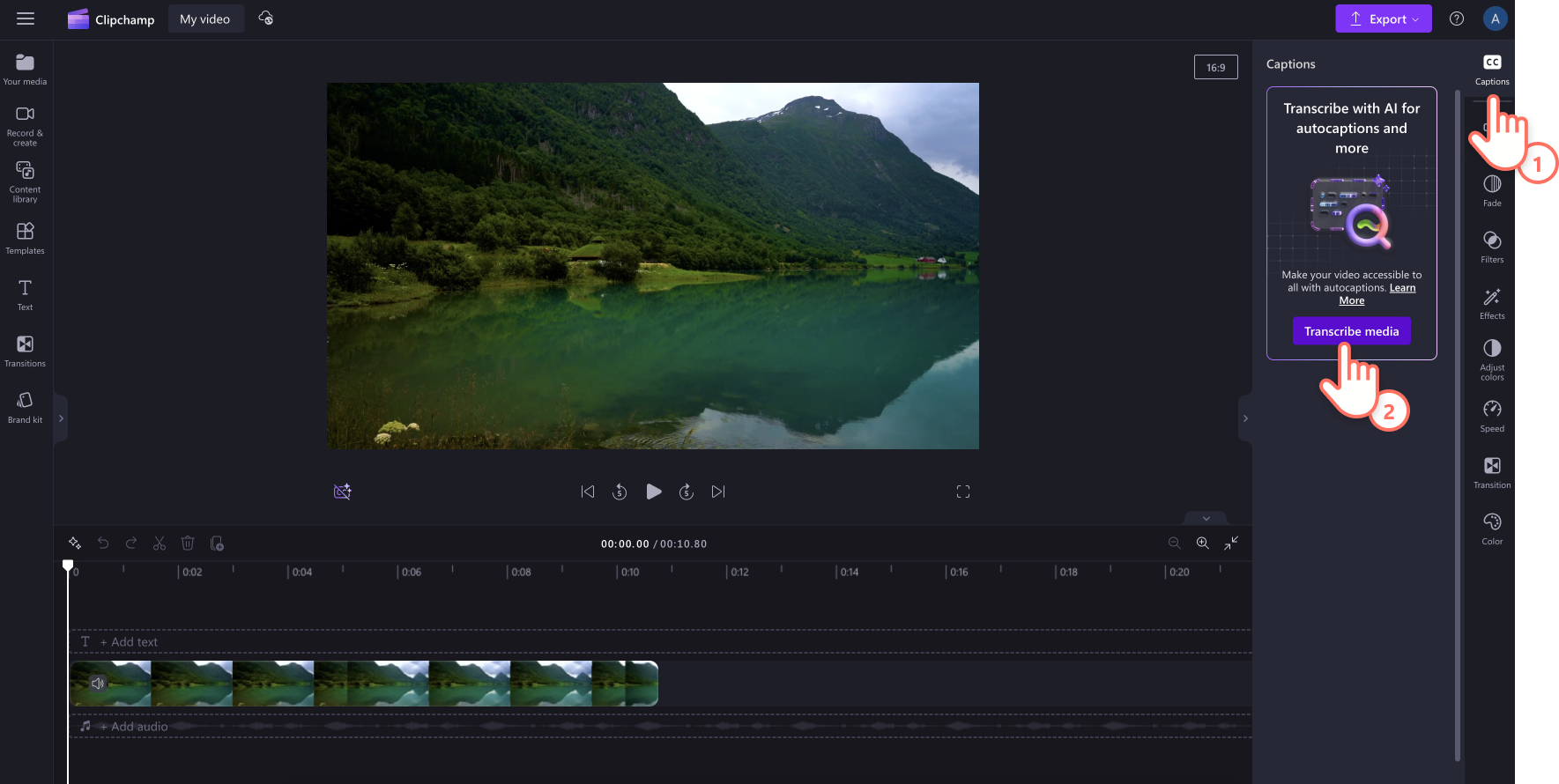Mute the video clip audio icon

[x=98, y=684]
